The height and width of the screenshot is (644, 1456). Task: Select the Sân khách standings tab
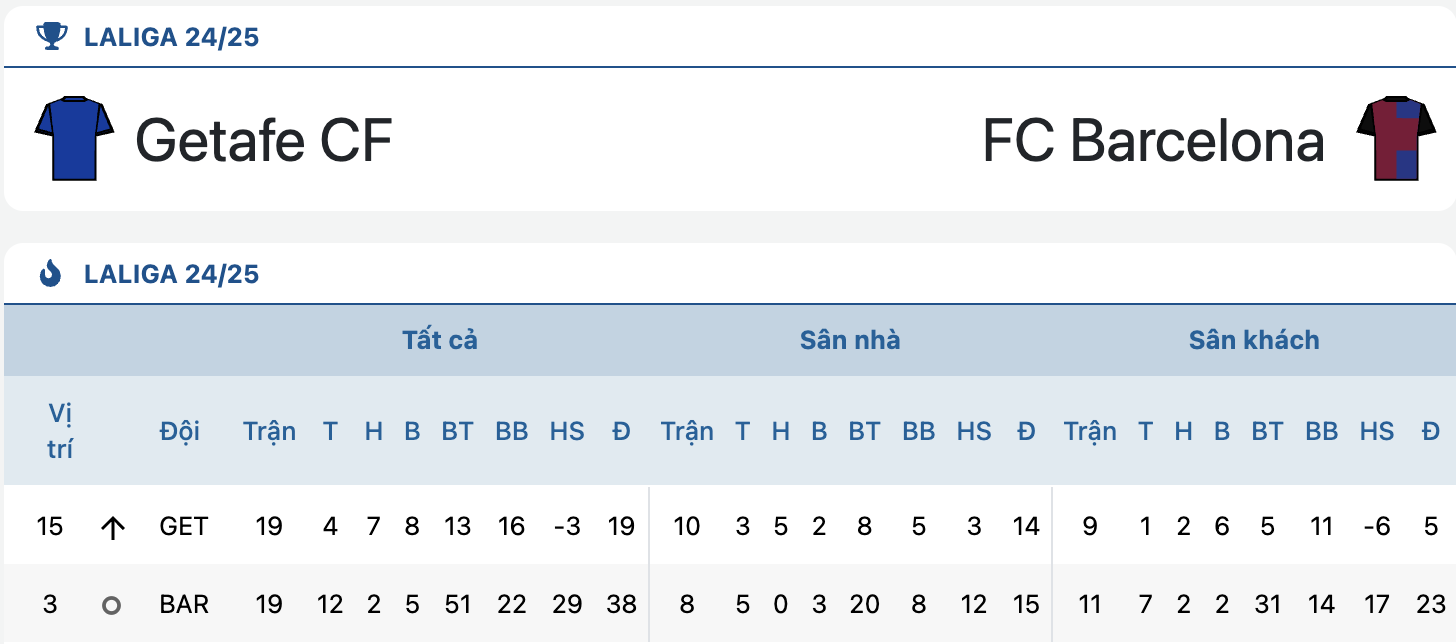1254,340
